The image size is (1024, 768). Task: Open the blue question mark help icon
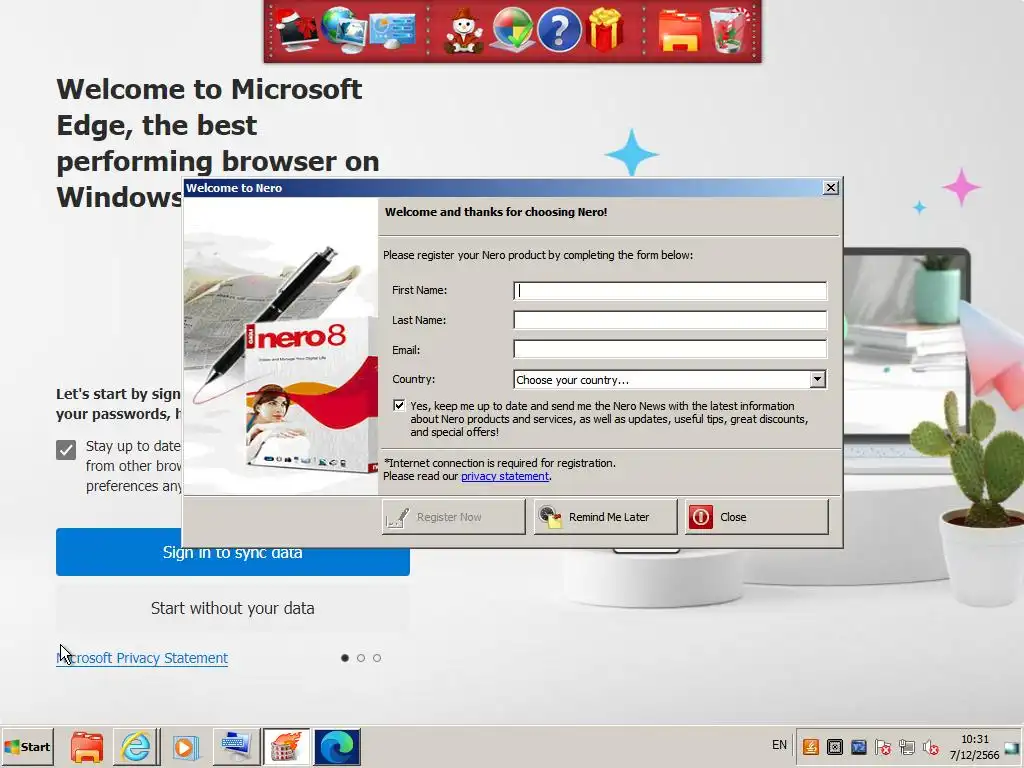pyautogui.click(x=559, y=29)
